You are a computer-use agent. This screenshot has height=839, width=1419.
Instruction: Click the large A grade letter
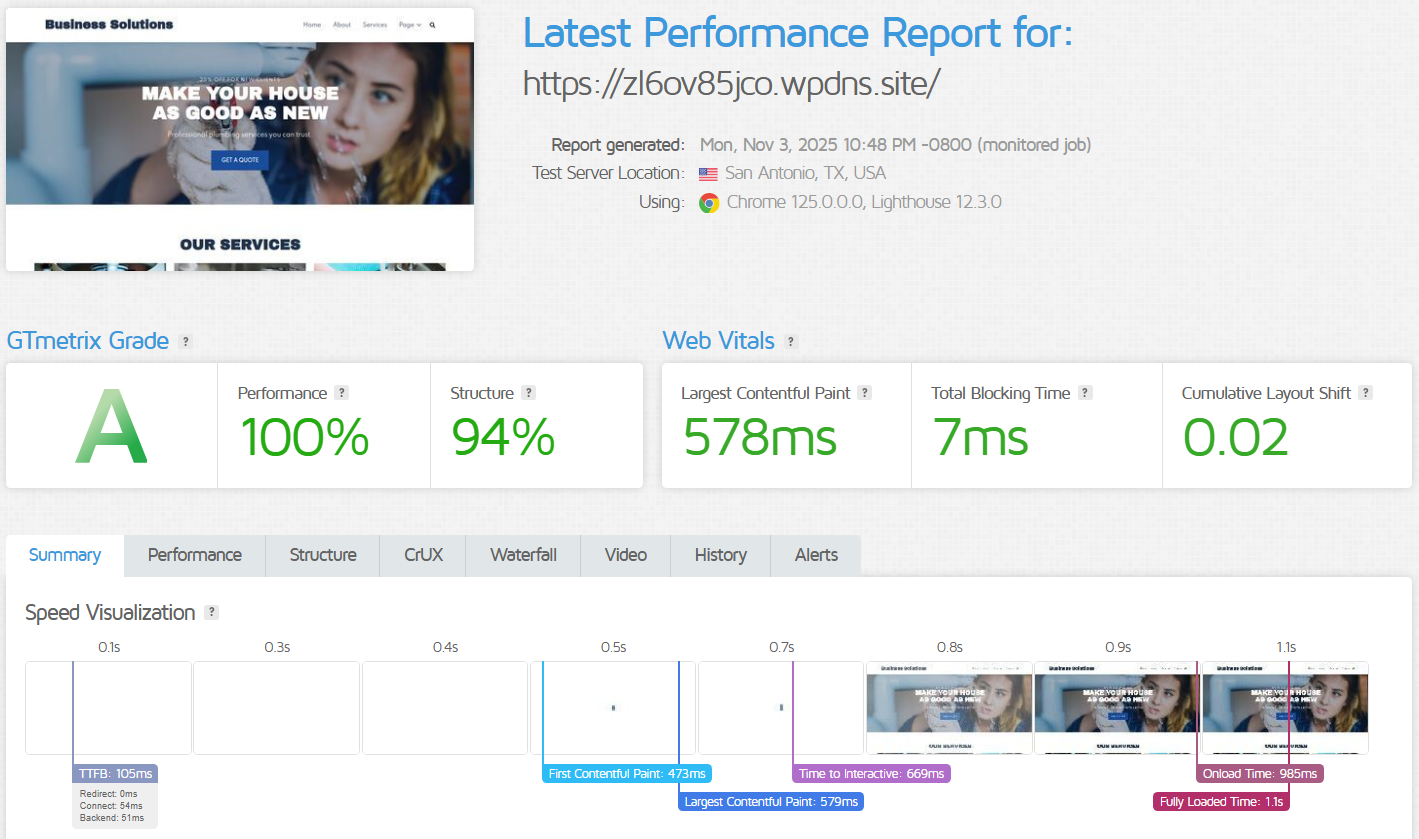coord(112,428)
